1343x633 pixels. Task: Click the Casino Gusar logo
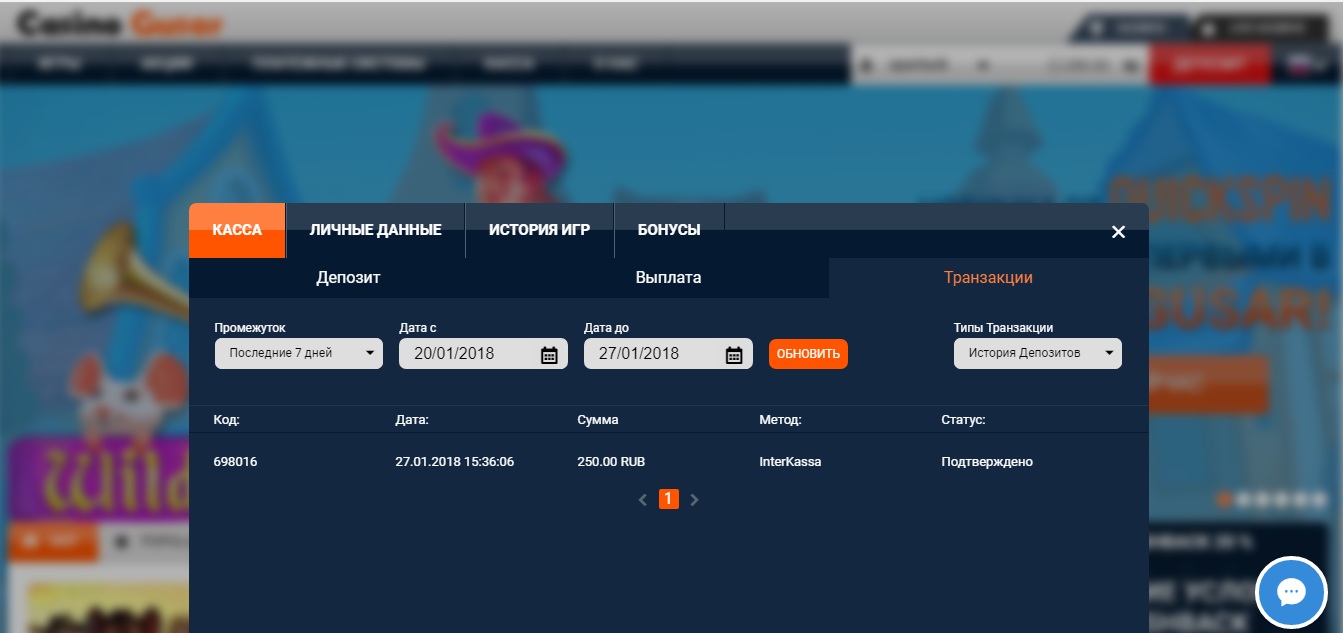120,22
